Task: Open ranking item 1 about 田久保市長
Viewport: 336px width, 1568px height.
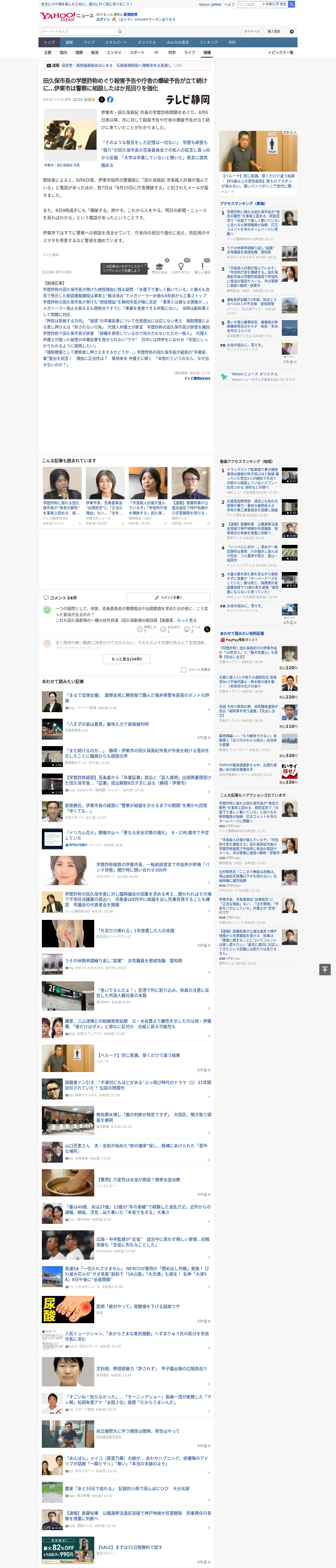Action: pyautogui.click(x=253, y=223)
